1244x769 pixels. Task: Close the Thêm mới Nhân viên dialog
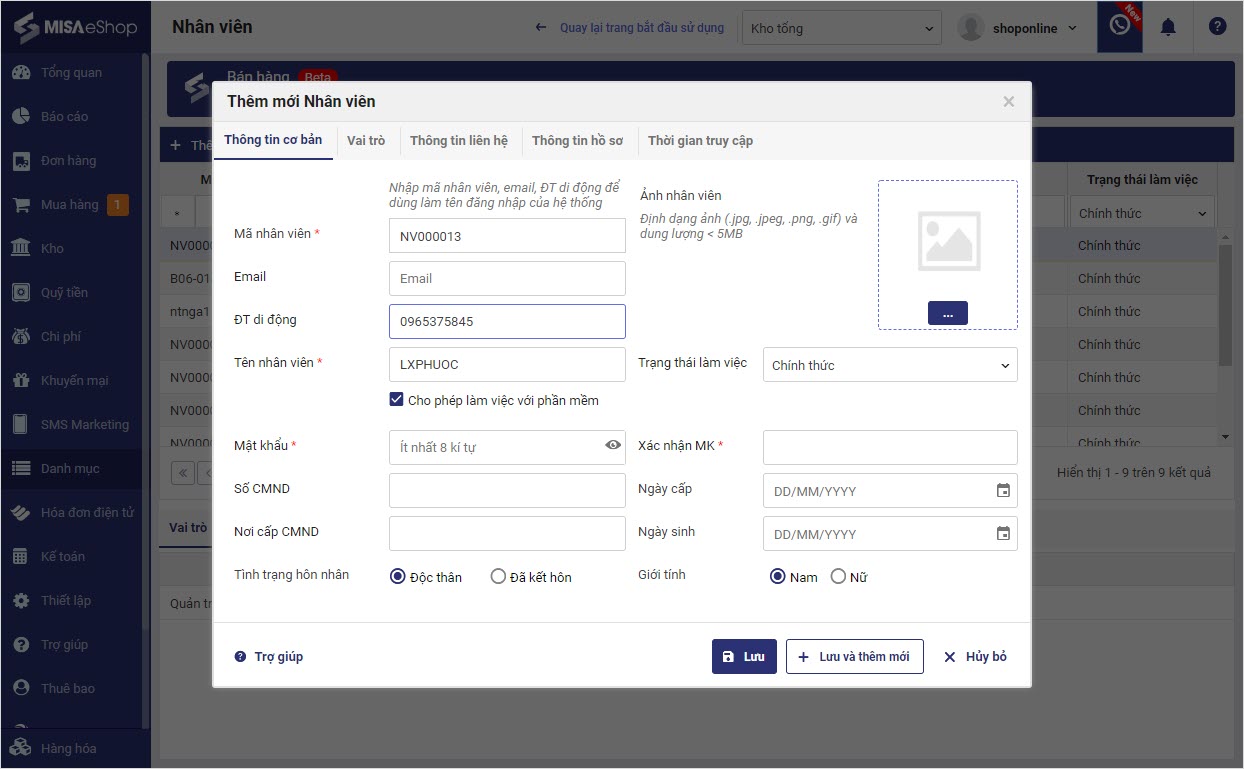(x=1008, y=101)
